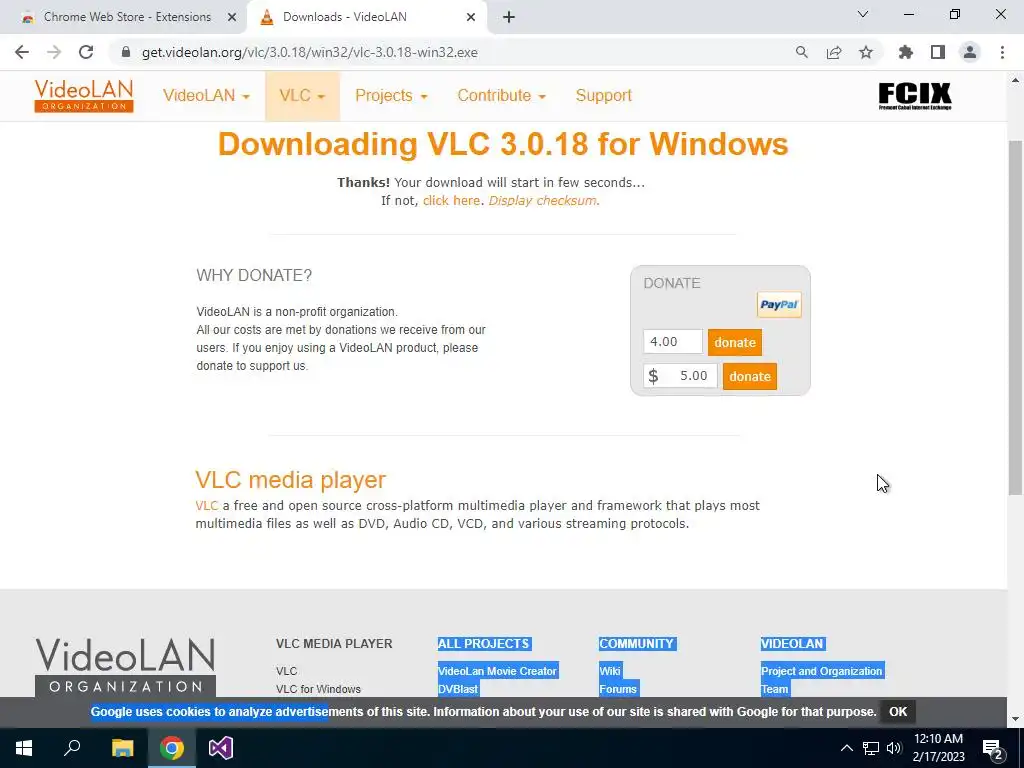Open the Projects dropdown menu
Image resolution: width=1024 pixels, height=768 pixels.
(x=391, y=95)
